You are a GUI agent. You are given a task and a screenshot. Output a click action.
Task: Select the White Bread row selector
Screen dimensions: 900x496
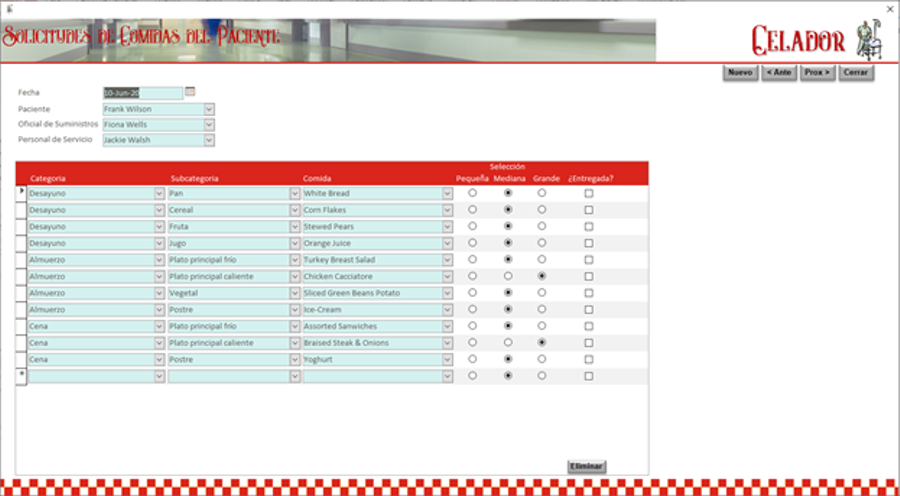pyautogui.click(x=21, y=193)
